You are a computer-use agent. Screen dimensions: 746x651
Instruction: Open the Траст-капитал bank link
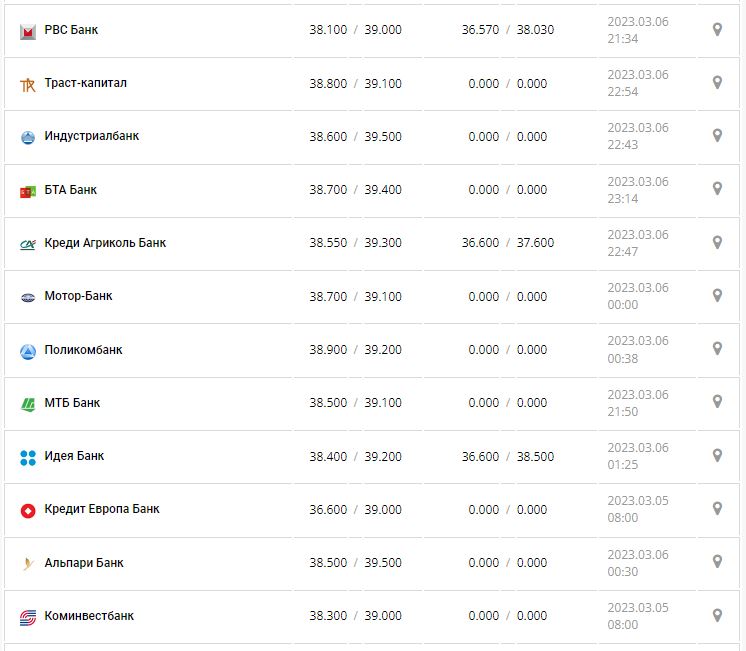coord(86,83)
